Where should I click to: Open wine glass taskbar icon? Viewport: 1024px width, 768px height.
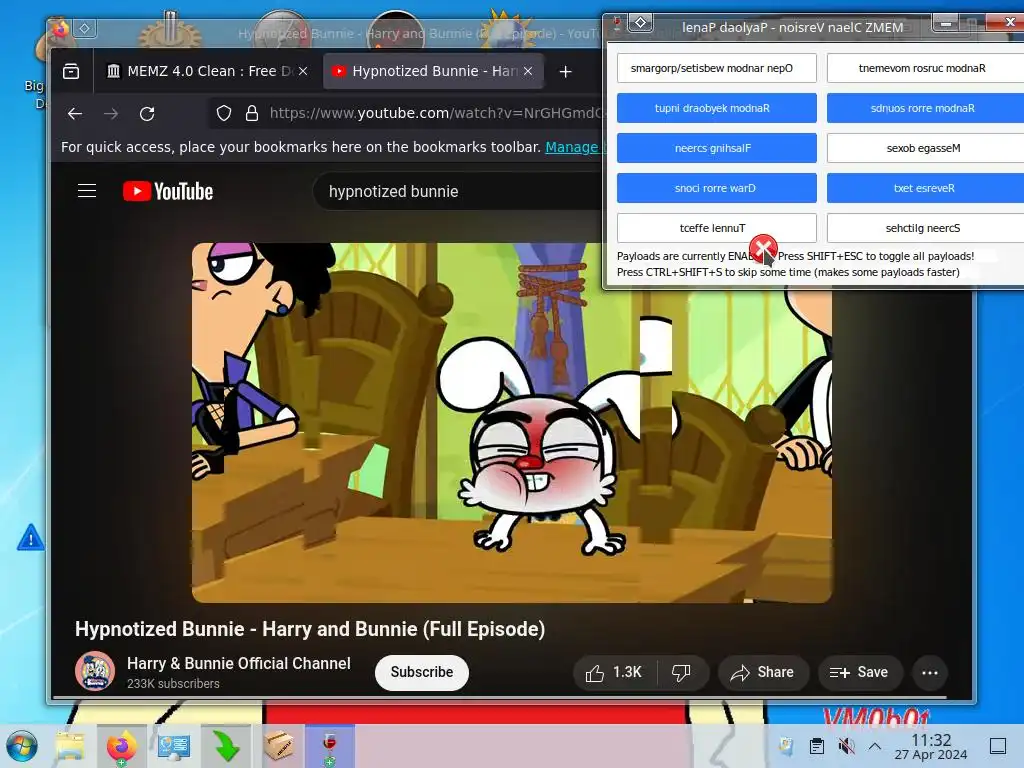[x=330, y=746]
